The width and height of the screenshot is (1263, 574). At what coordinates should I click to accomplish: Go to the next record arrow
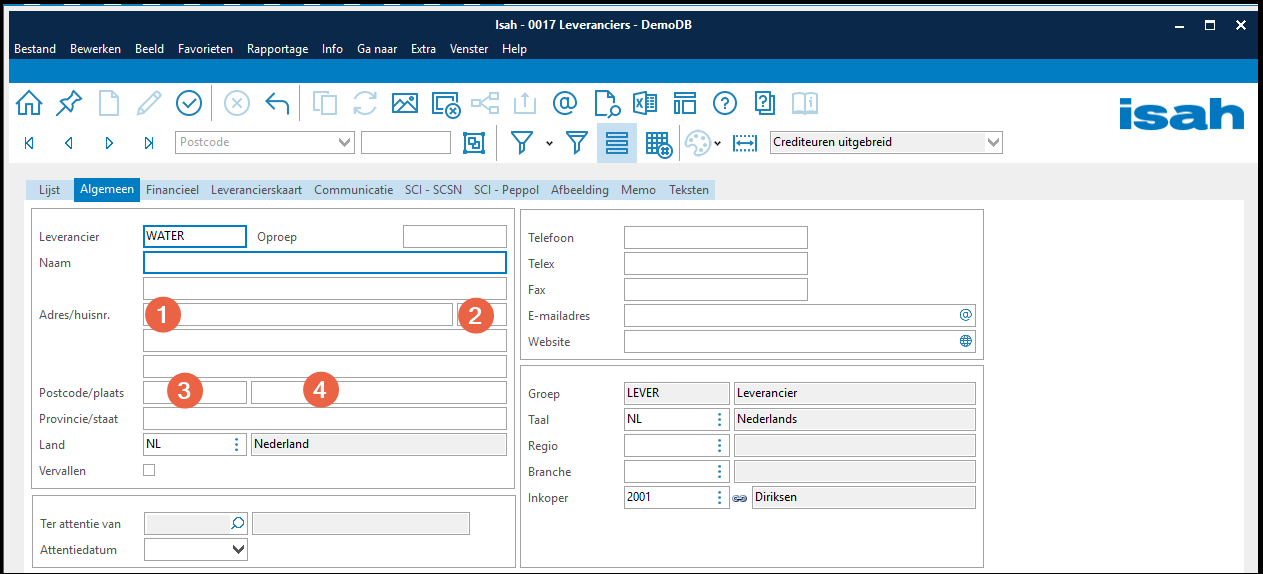(109, 143)
